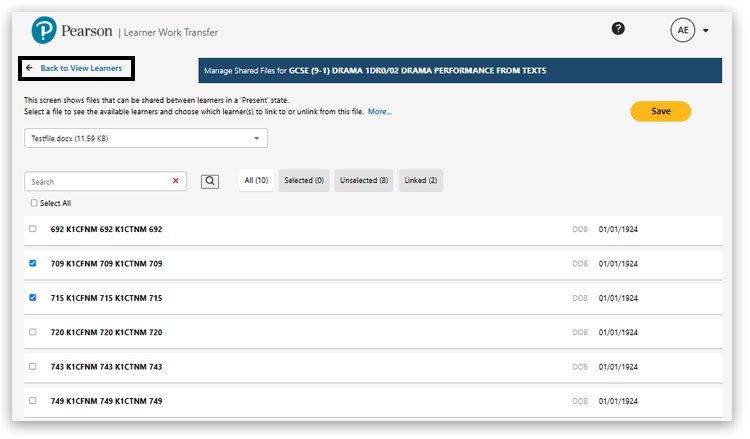The height and width of the screenshot is (439, 750).
Task: Uncheck learner 715 checkbox
Action: coord(33,298)
